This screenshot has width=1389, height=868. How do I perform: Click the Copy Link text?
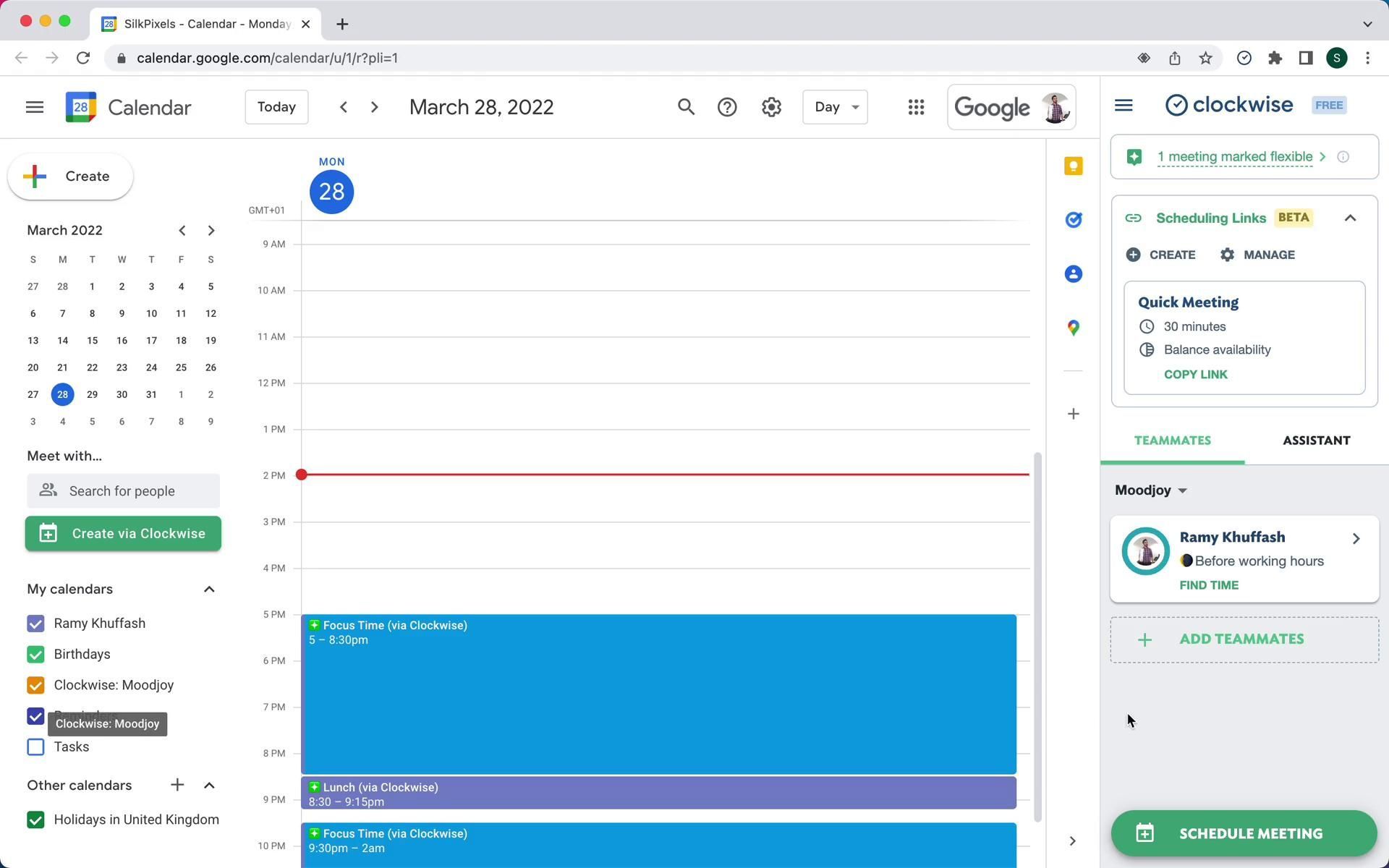tap(1195, 375)
